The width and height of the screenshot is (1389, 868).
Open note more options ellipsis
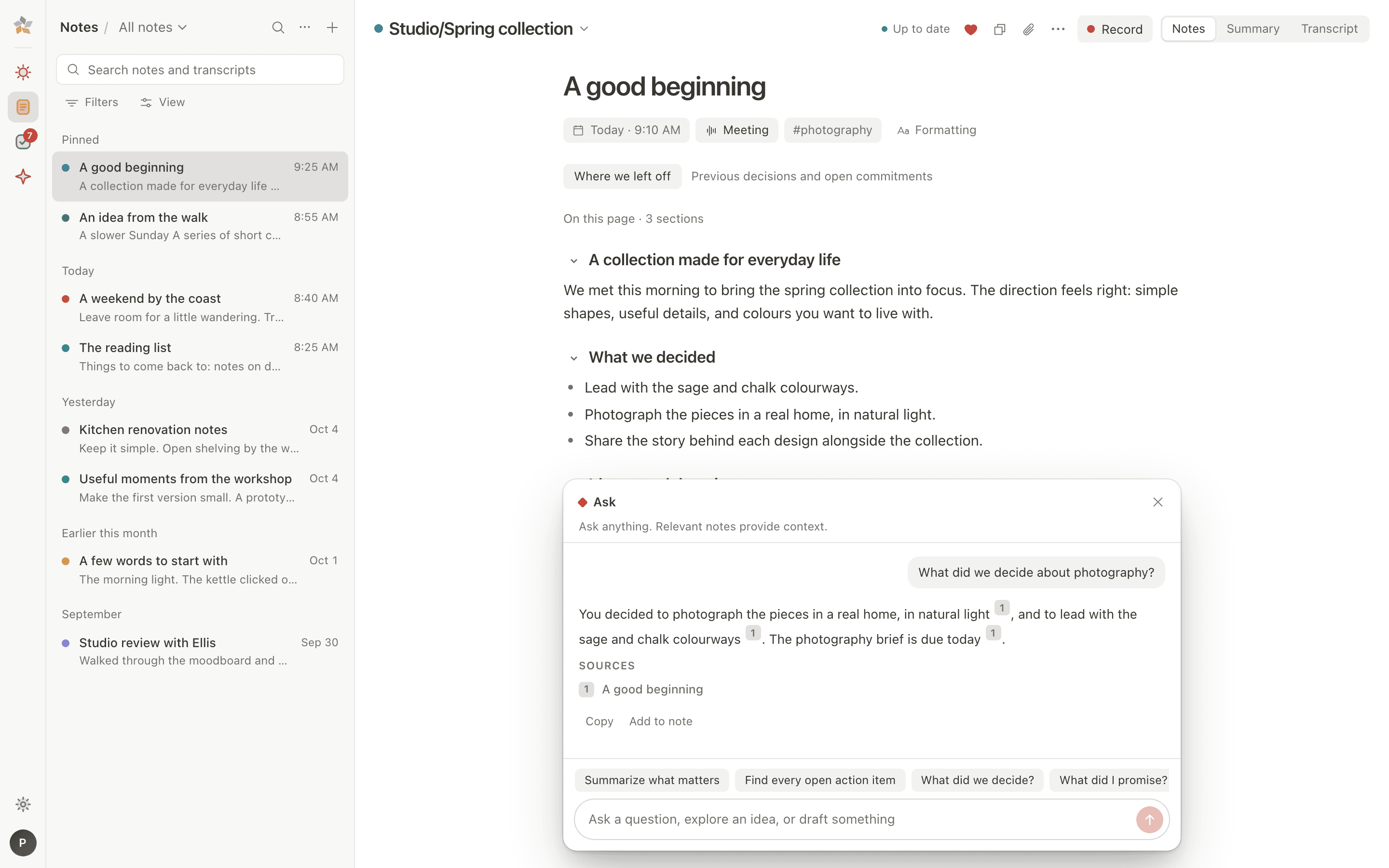(x=1058, y=29)
